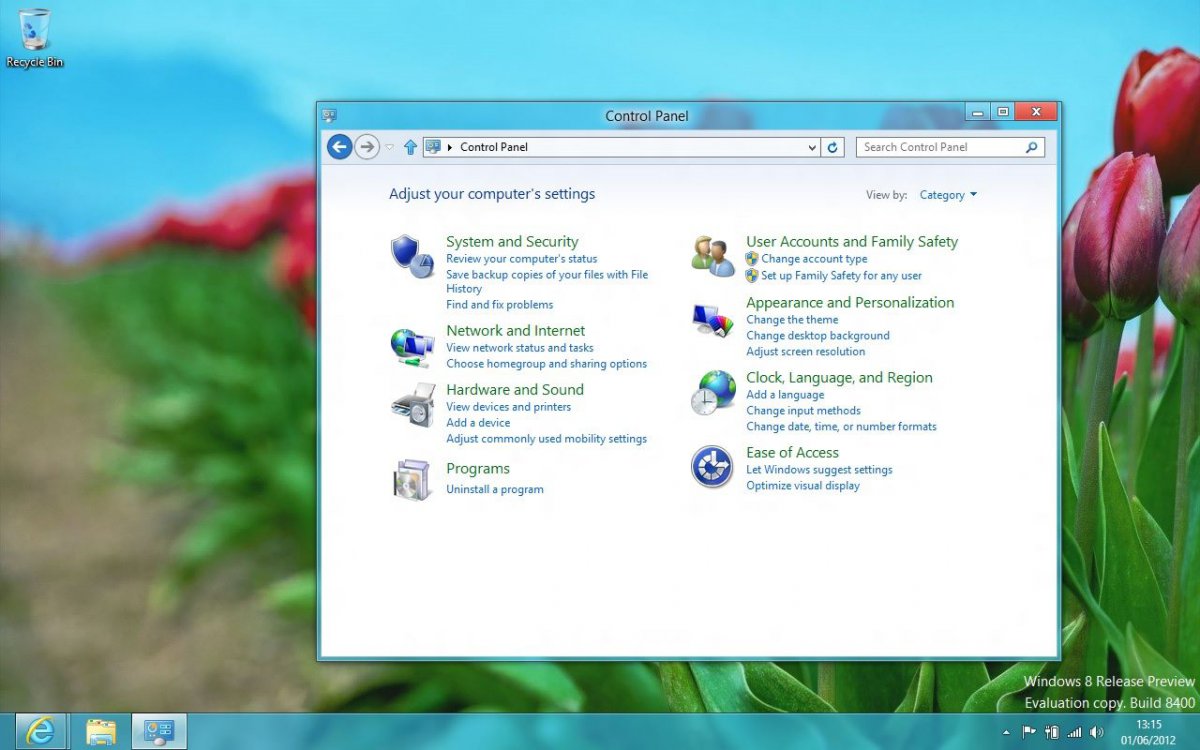
Task: Check the battery power tray icon
Action: point(1052,732)
